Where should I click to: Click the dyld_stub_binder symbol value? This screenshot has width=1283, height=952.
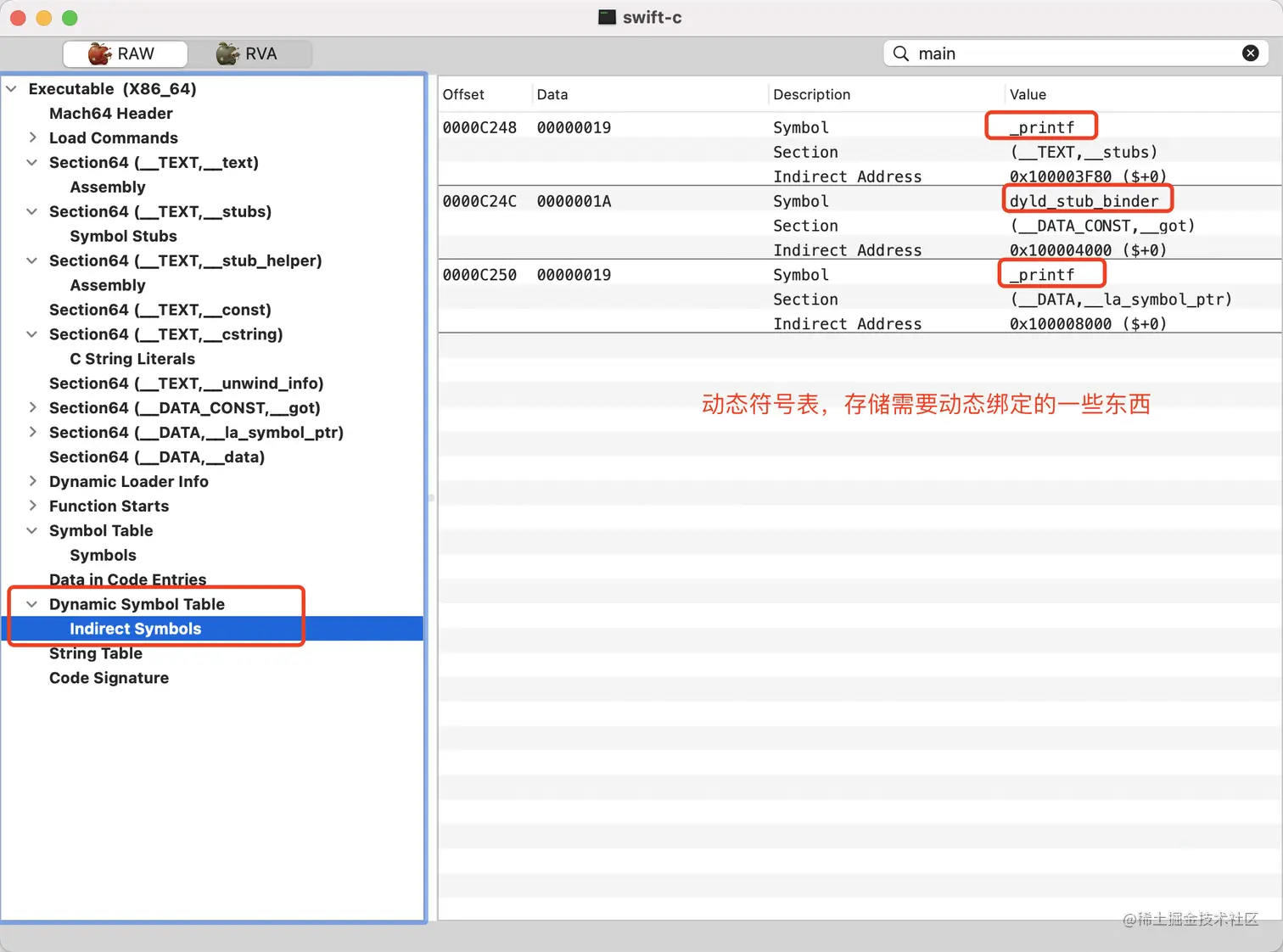1084,202
